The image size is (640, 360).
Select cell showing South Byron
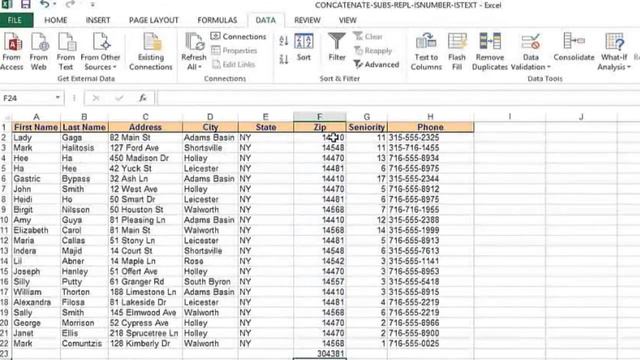[210, 282]
